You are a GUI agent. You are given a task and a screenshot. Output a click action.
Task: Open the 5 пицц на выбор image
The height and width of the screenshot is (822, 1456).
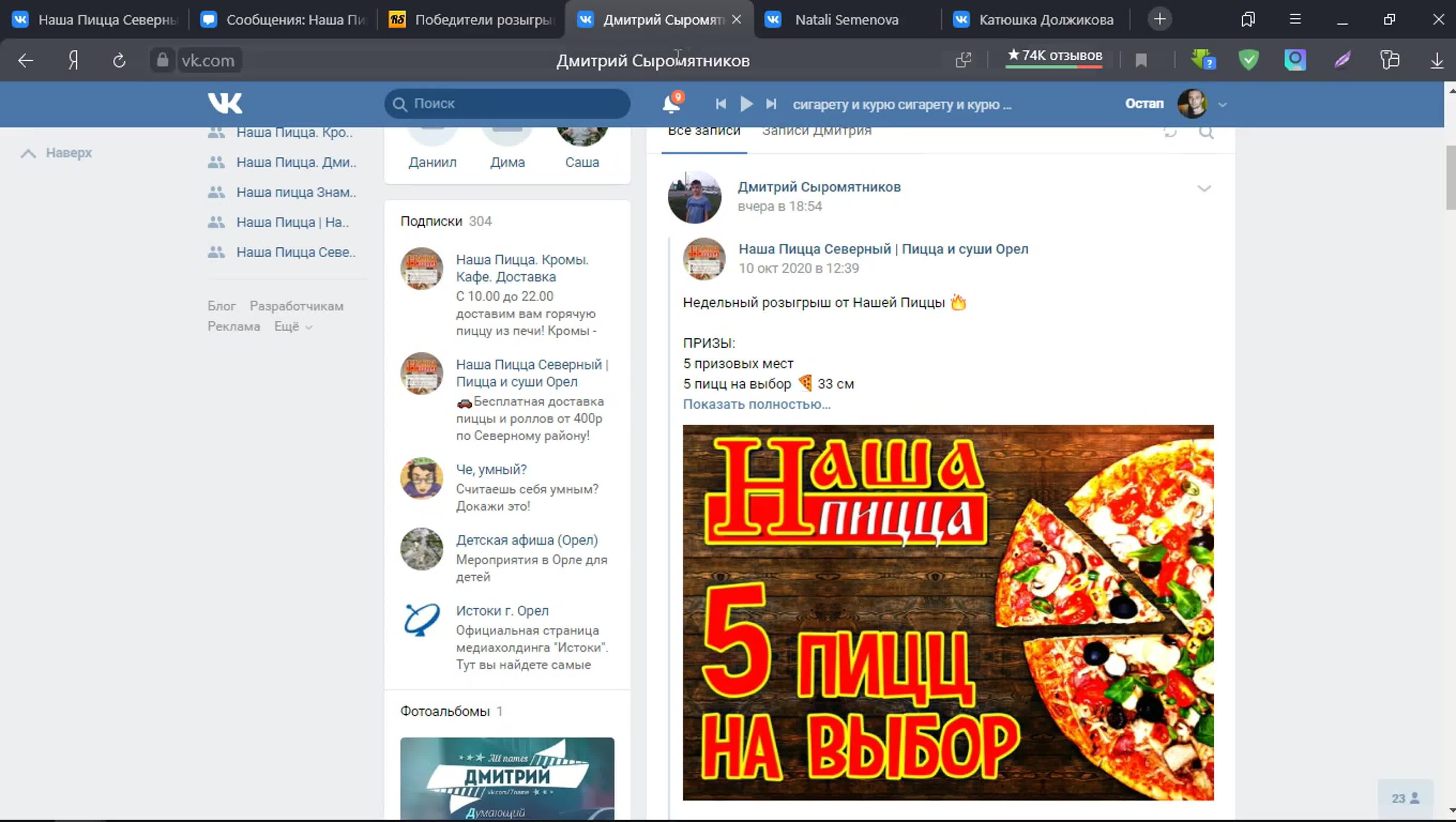948,612
